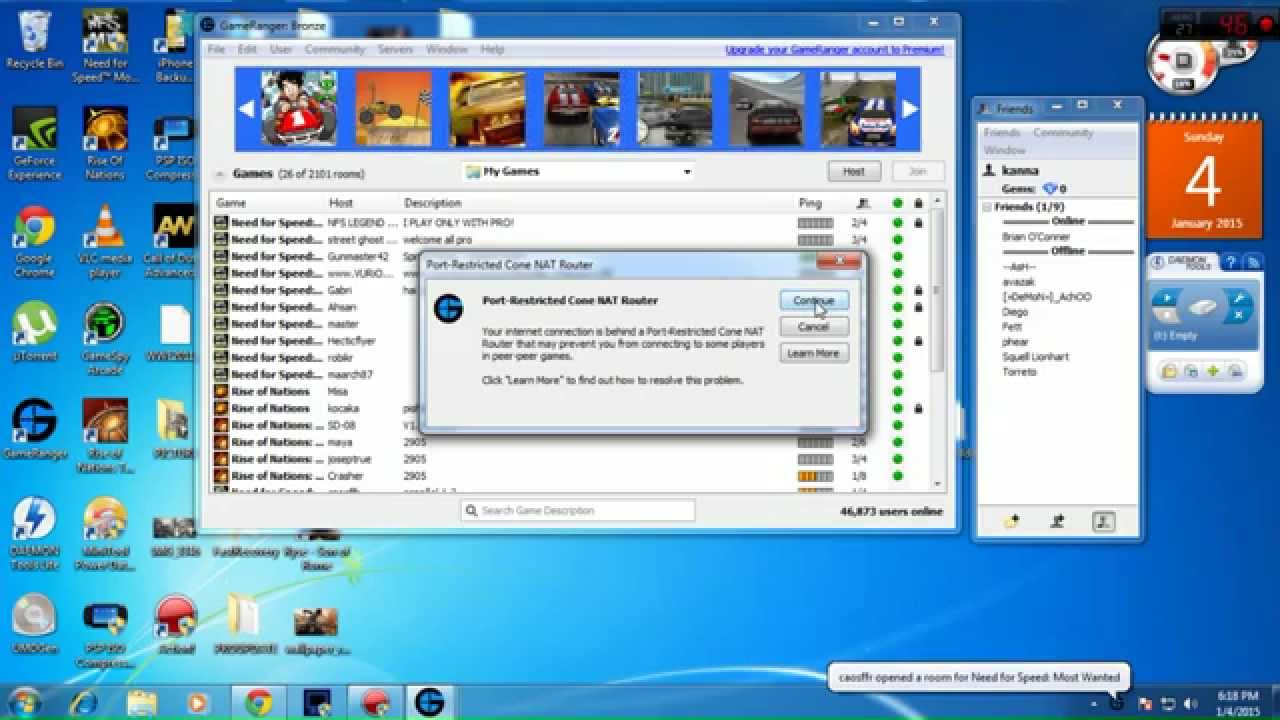Open GameRanger Community menu
This screenshot has height=720, width=1280.
tap(335, 49)
